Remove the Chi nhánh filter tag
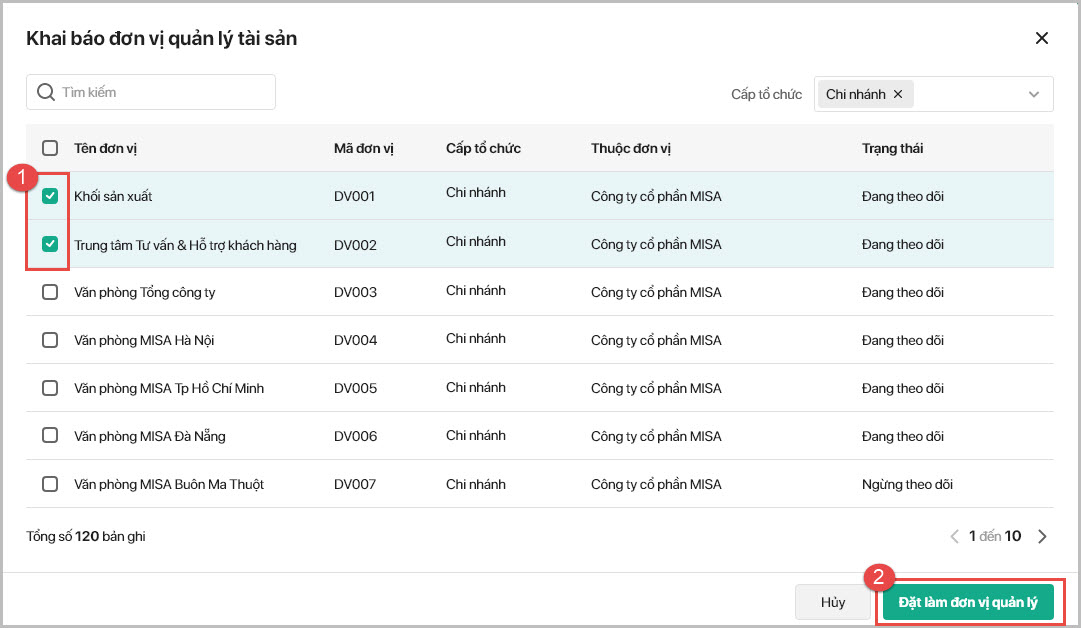Image resolution: width=1081 pixels, height=628 pixels. coord(898,94)
